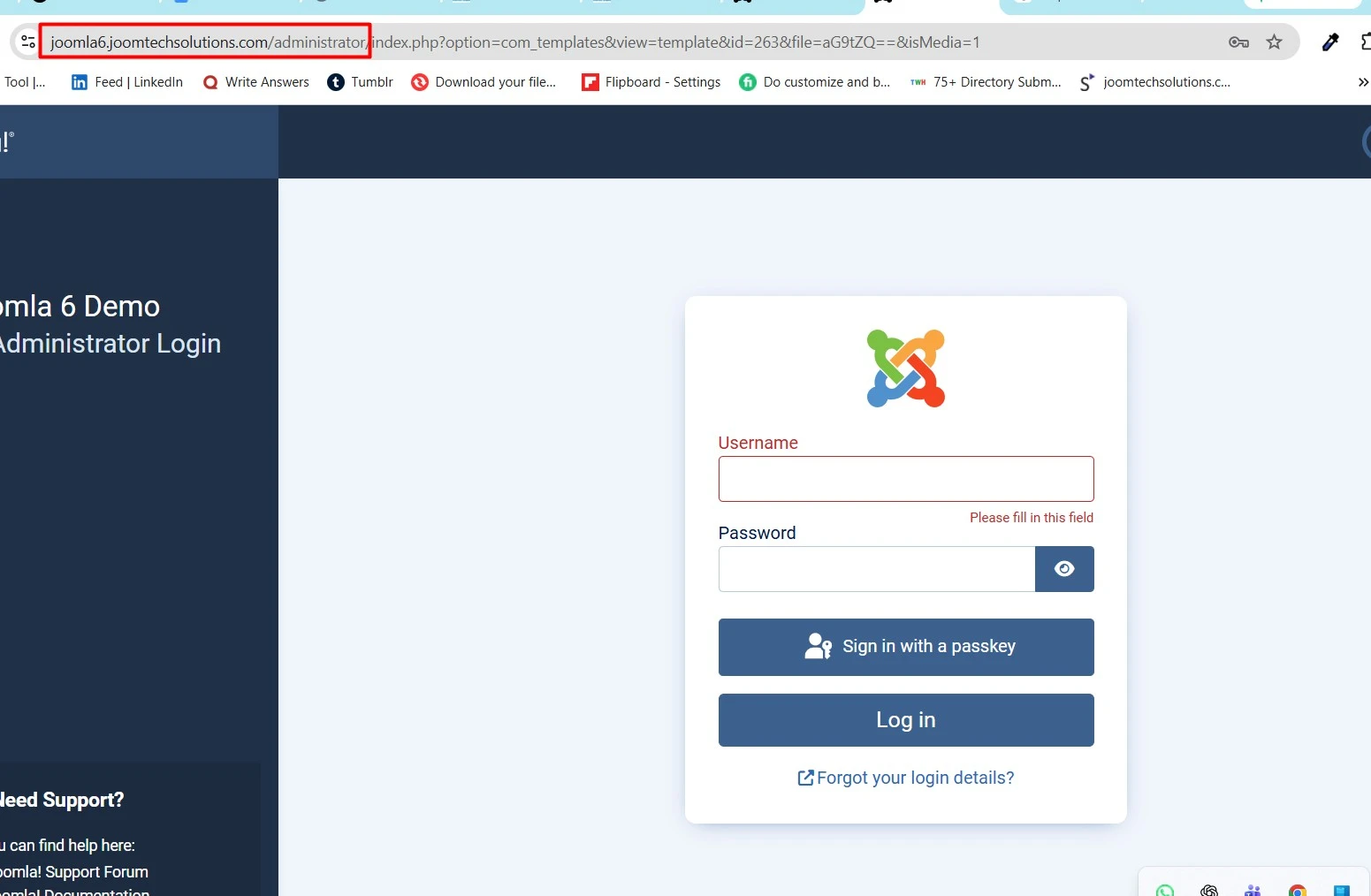Screen dimensions: 1371x896
Task: Open the Flipboard - Settings bookmark
Action: (x=651, y=82)
